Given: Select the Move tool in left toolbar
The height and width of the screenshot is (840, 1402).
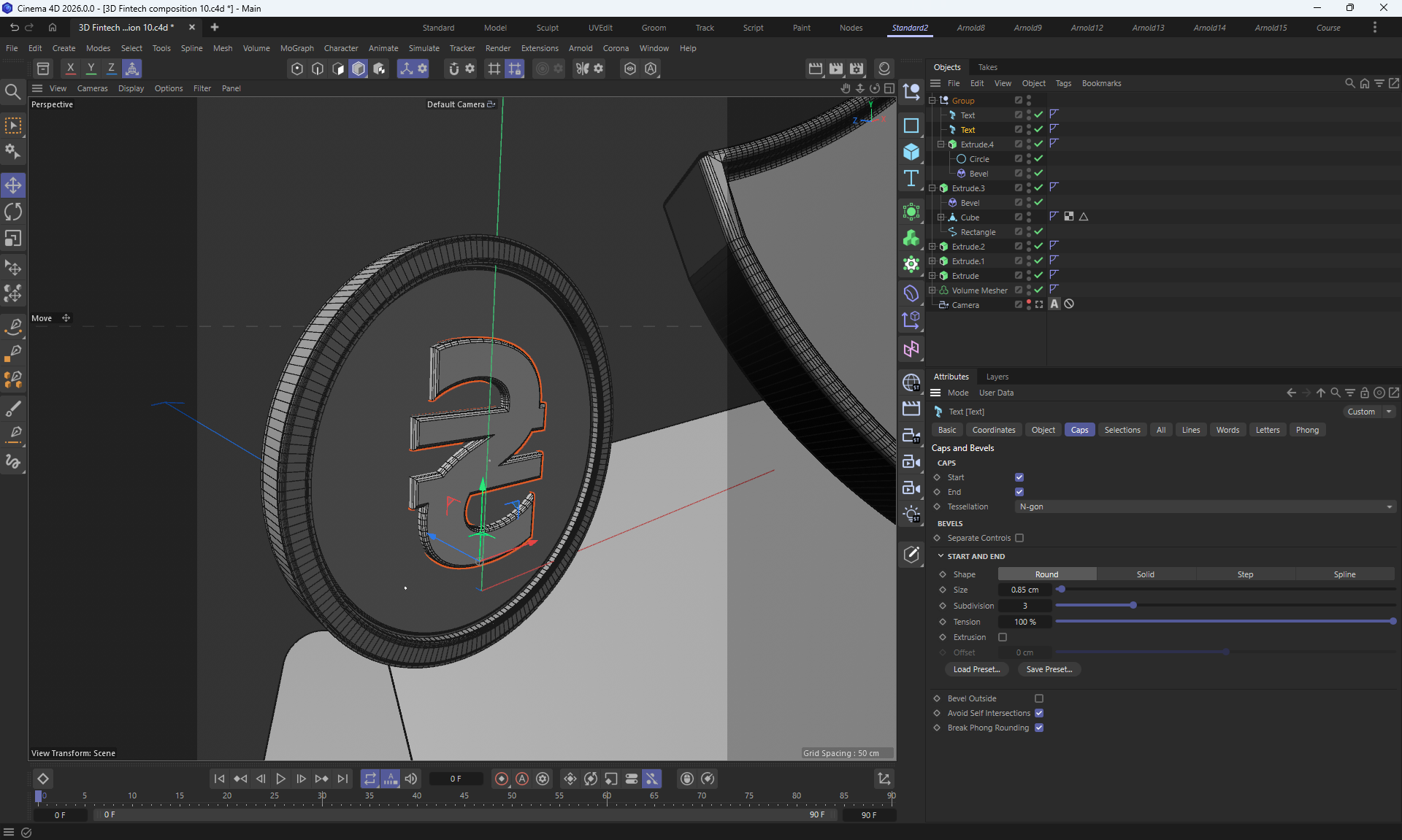Looking at the screenshot, I should [13, 185].
